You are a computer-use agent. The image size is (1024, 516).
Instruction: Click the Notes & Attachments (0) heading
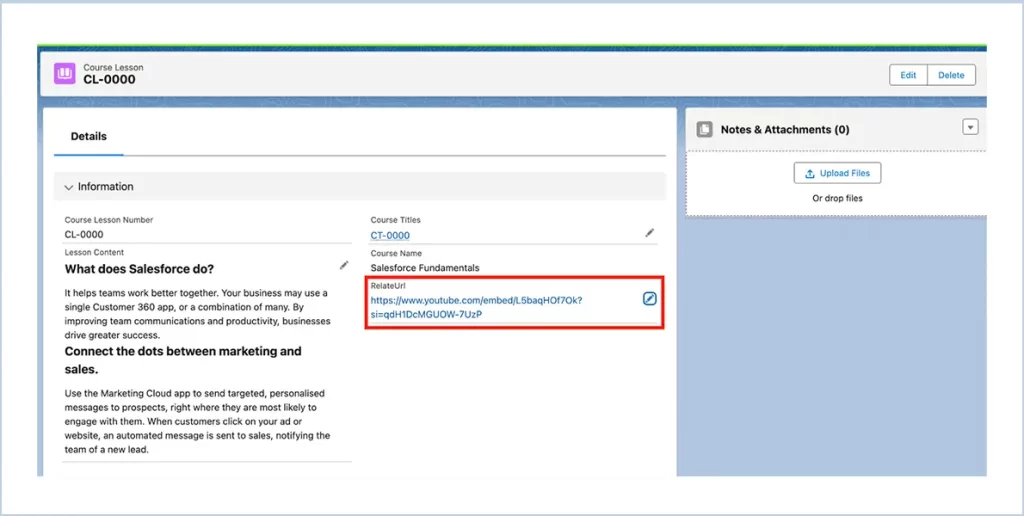pos(785,129)
